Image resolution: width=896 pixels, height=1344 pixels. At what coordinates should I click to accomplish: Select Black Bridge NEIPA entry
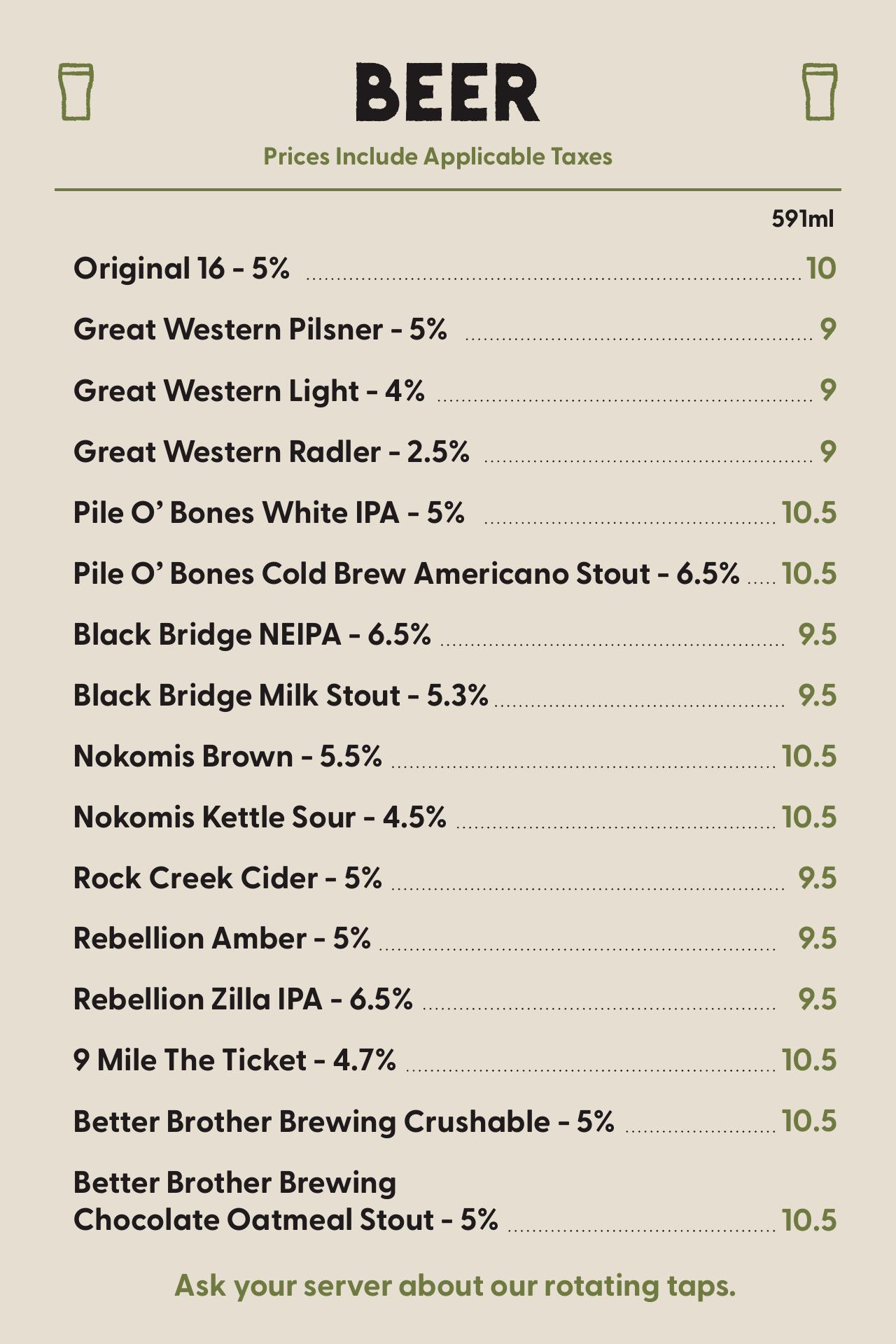(252, 634)
